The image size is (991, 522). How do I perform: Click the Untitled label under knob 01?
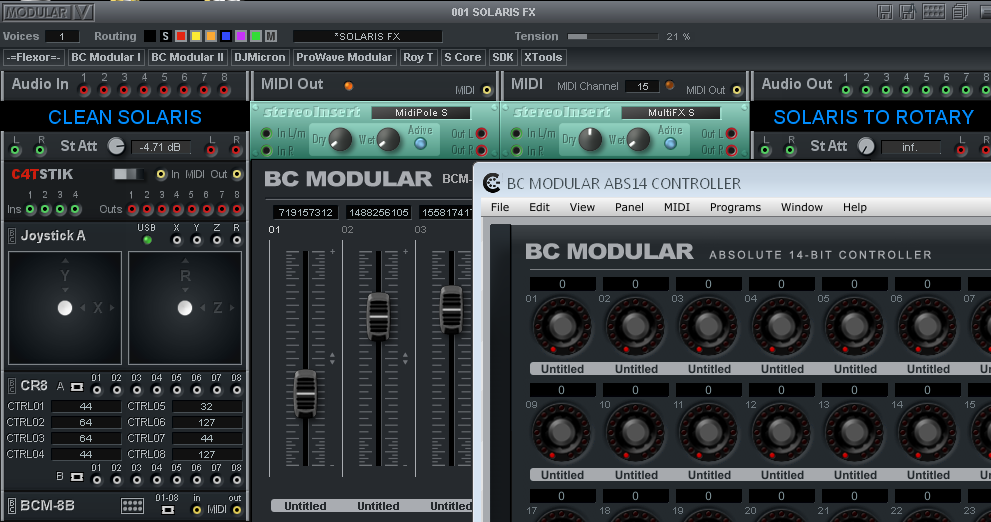point(562,368)
